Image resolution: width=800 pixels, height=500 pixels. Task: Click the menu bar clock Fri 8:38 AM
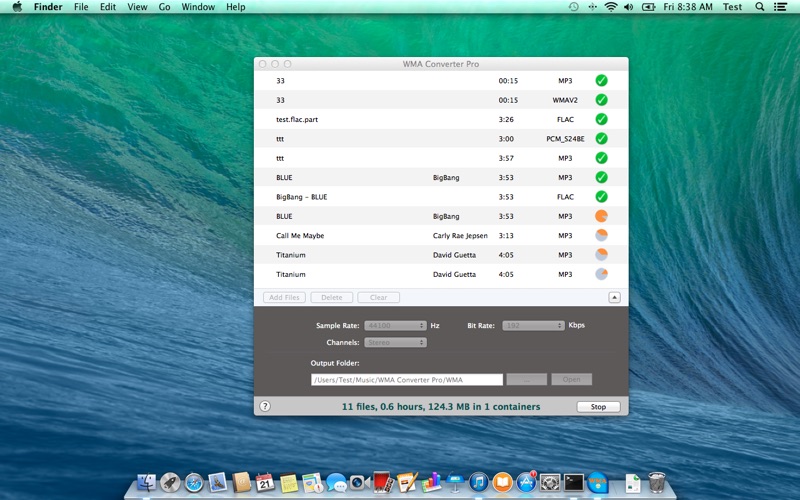(688, 7)
